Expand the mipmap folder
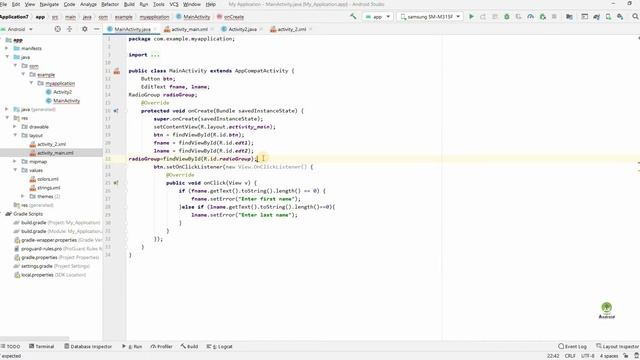Image resolution: width=640 pixels, height=360 pixels. pos(15,162)
